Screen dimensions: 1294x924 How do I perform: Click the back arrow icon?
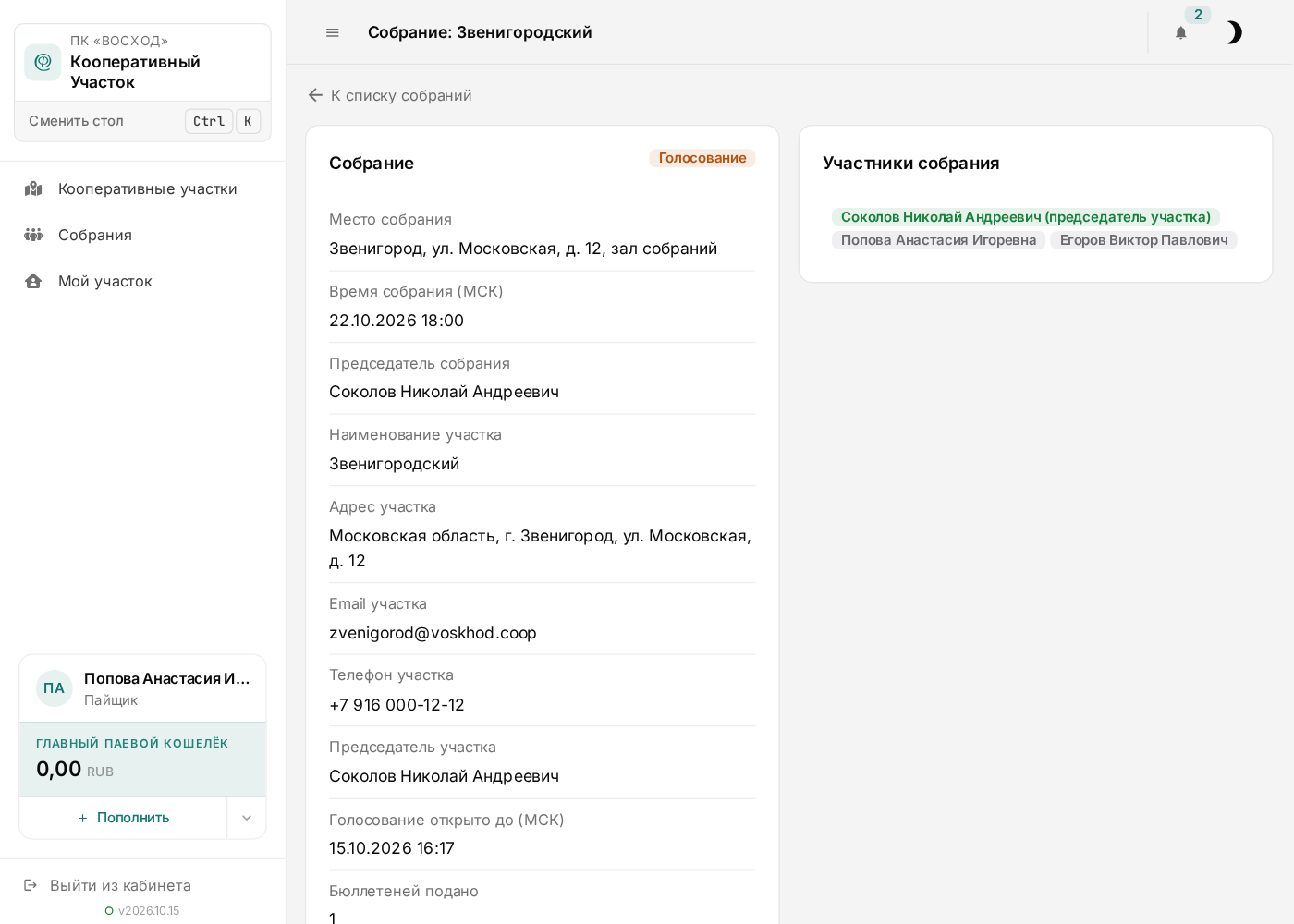(315, 95)
